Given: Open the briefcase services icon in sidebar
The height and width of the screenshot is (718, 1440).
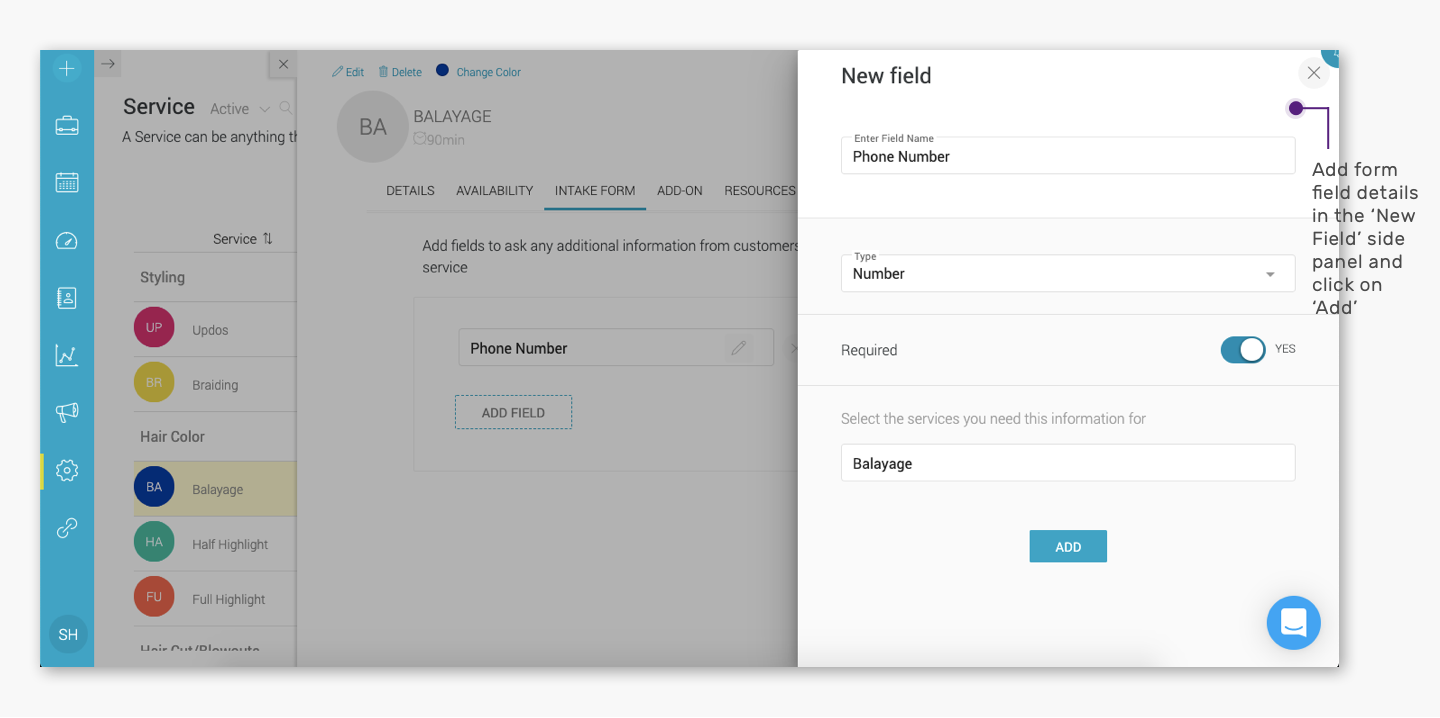Looking at the screenshot, I should [67, 126].
